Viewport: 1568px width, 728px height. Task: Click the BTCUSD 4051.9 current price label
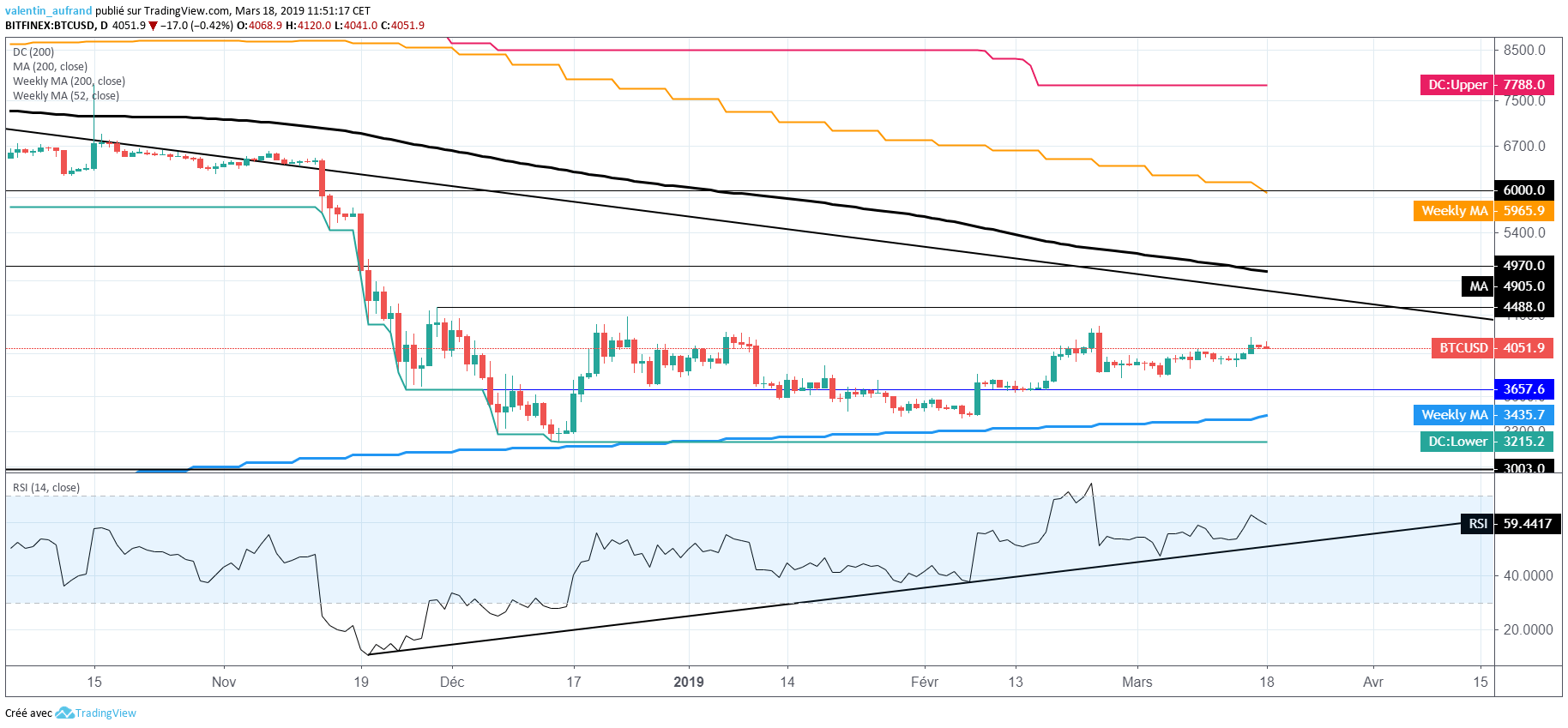[x=1492, y=348]
